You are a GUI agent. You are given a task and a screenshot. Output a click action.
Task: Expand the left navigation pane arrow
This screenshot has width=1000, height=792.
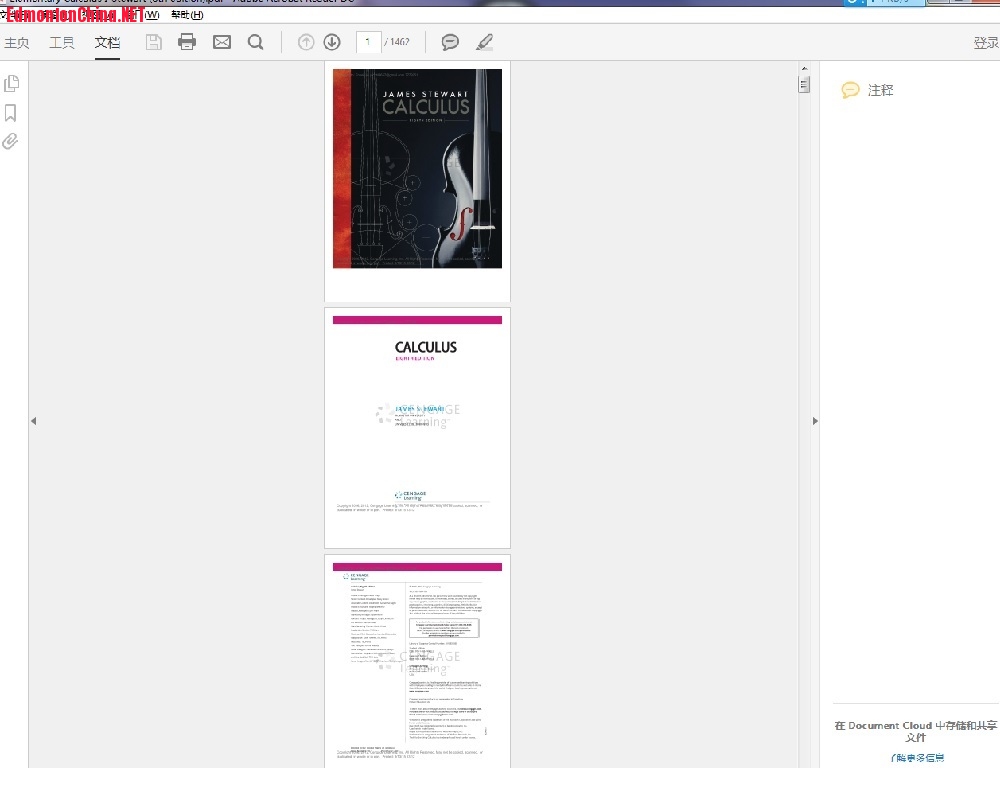pyautogui.click(x=33, y=421)
